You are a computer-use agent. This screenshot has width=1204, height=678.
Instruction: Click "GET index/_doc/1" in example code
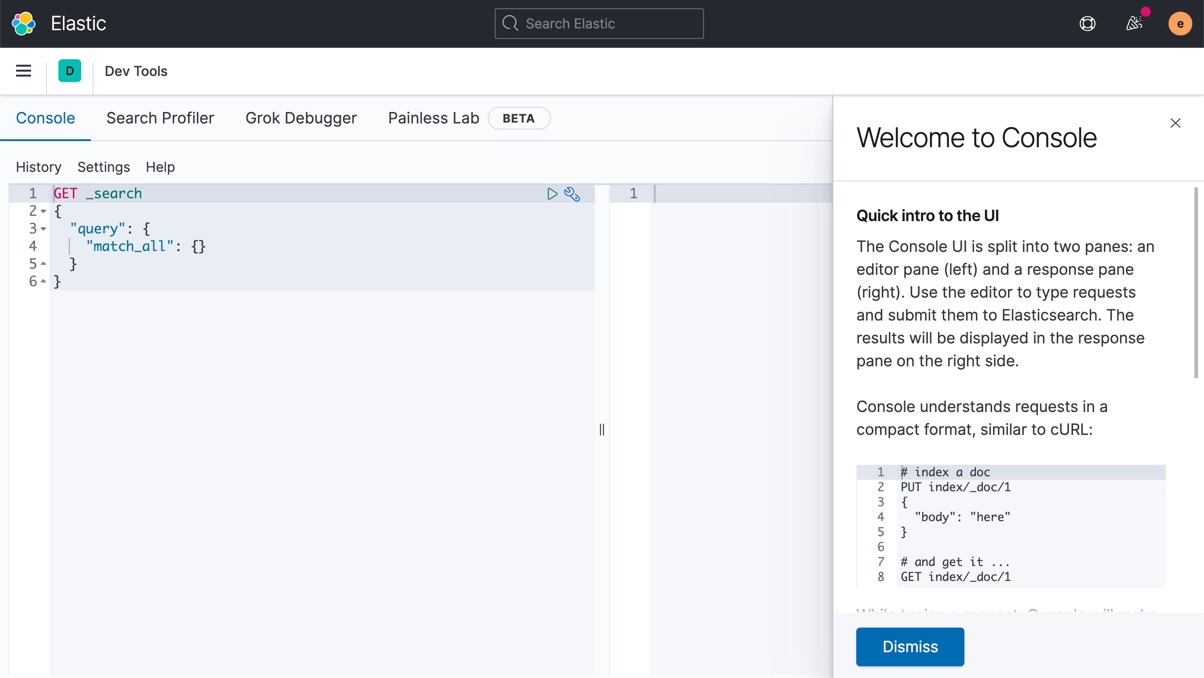[x=956, y=577]
